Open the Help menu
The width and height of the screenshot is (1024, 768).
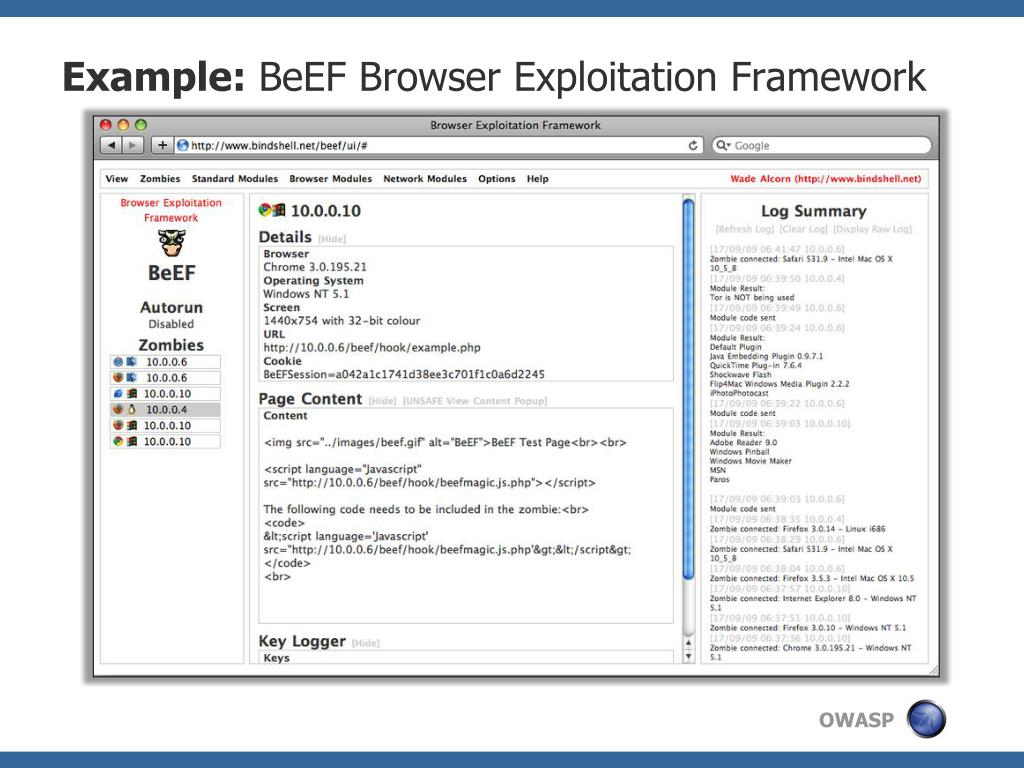[x=537, y=178]
